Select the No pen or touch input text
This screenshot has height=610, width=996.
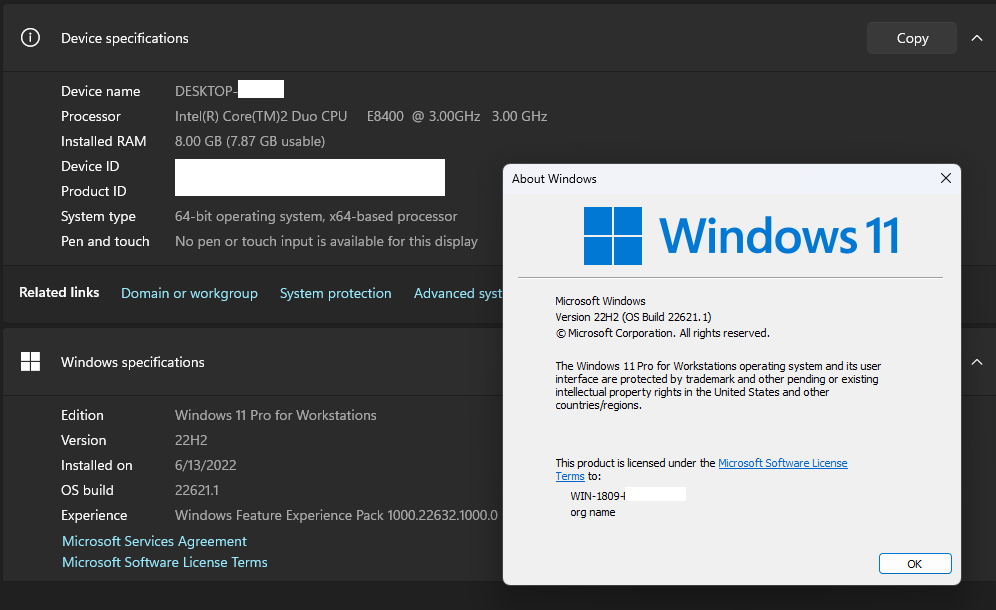pyautogui.click(x=326, y=241)
